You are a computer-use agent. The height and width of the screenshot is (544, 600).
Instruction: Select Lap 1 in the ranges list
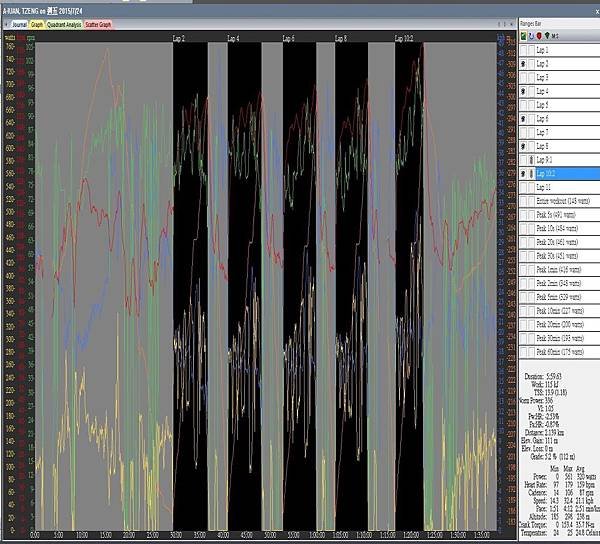pos(559,50)
